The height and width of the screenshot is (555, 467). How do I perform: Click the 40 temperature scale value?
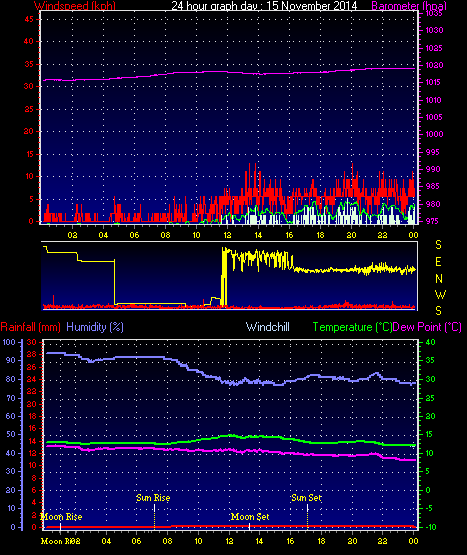coord(431,342)
